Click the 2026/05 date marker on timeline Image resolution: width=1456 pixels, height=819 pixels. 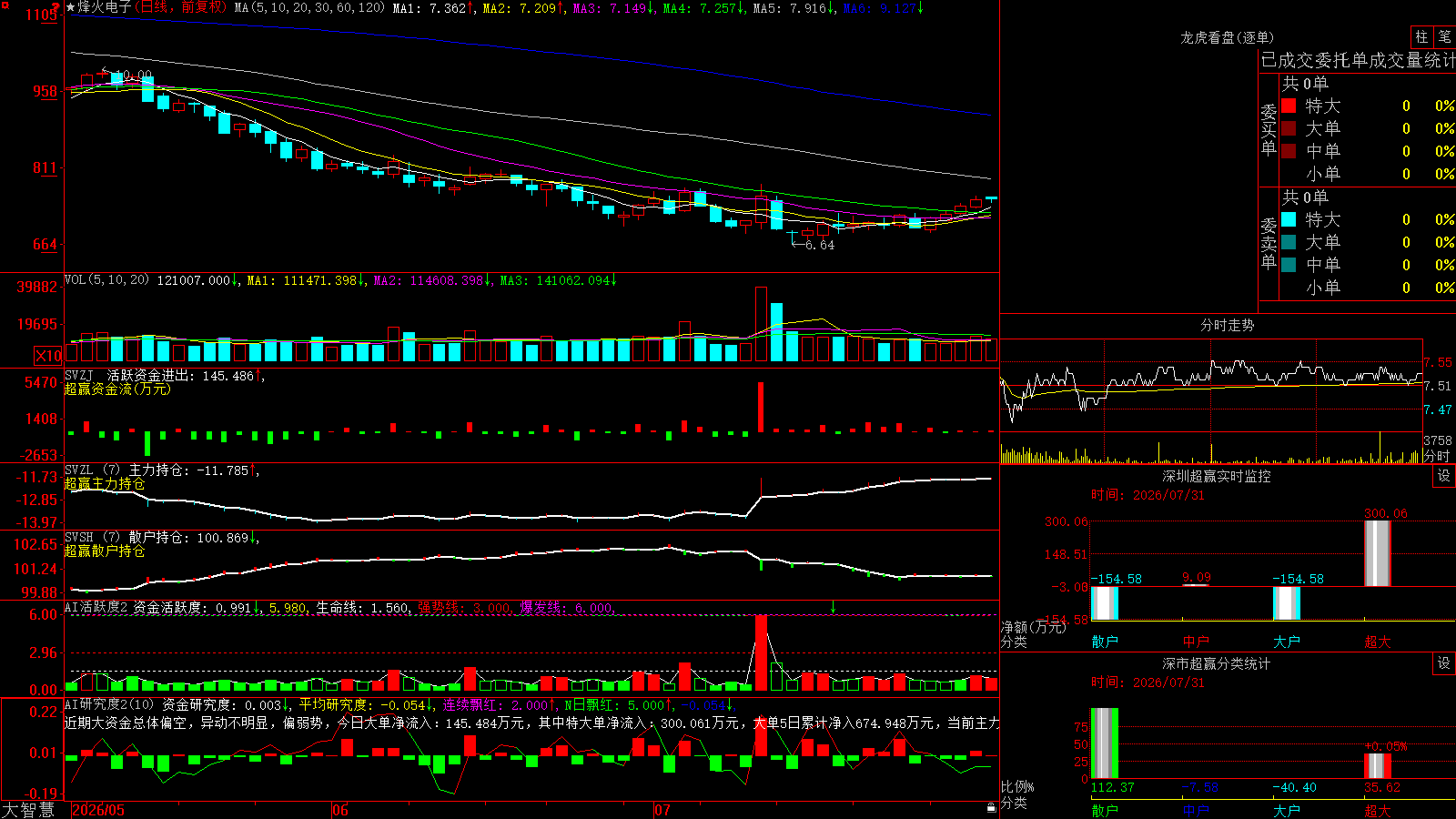[x=98, y=810]
